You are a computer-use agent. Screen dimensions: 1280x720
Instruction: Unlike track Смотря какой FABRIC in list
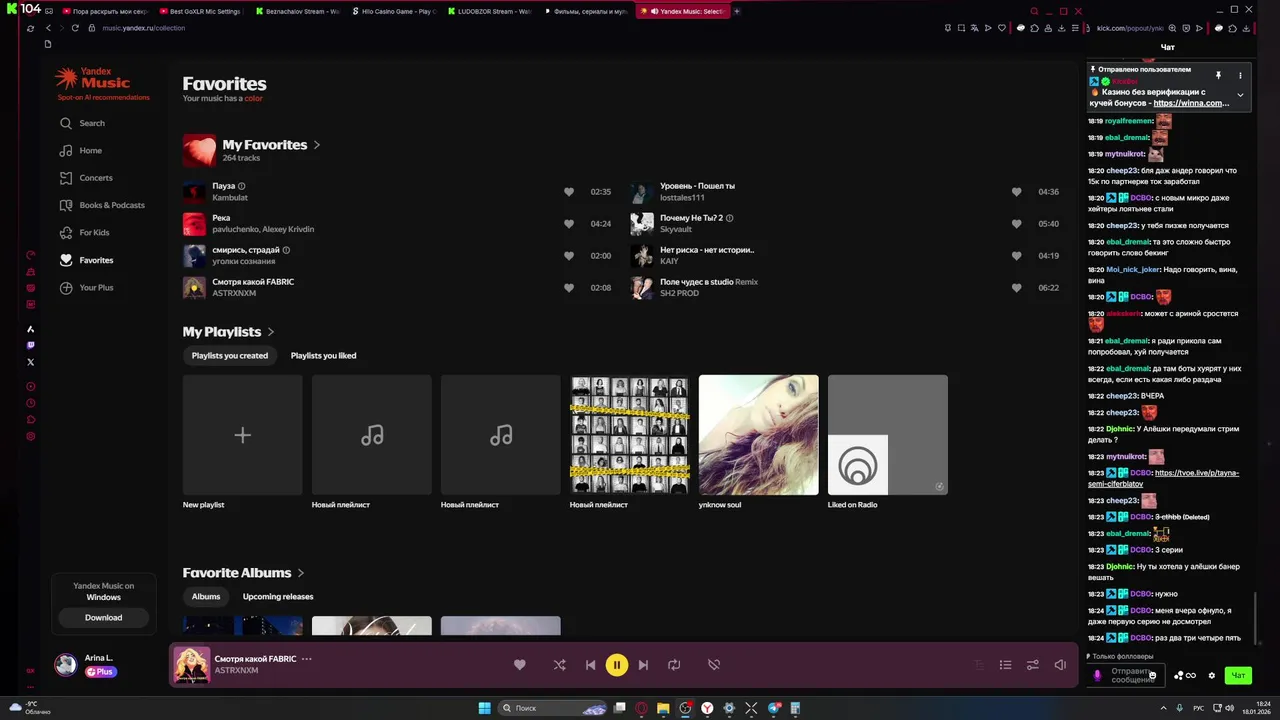click(x=569, y=288)
